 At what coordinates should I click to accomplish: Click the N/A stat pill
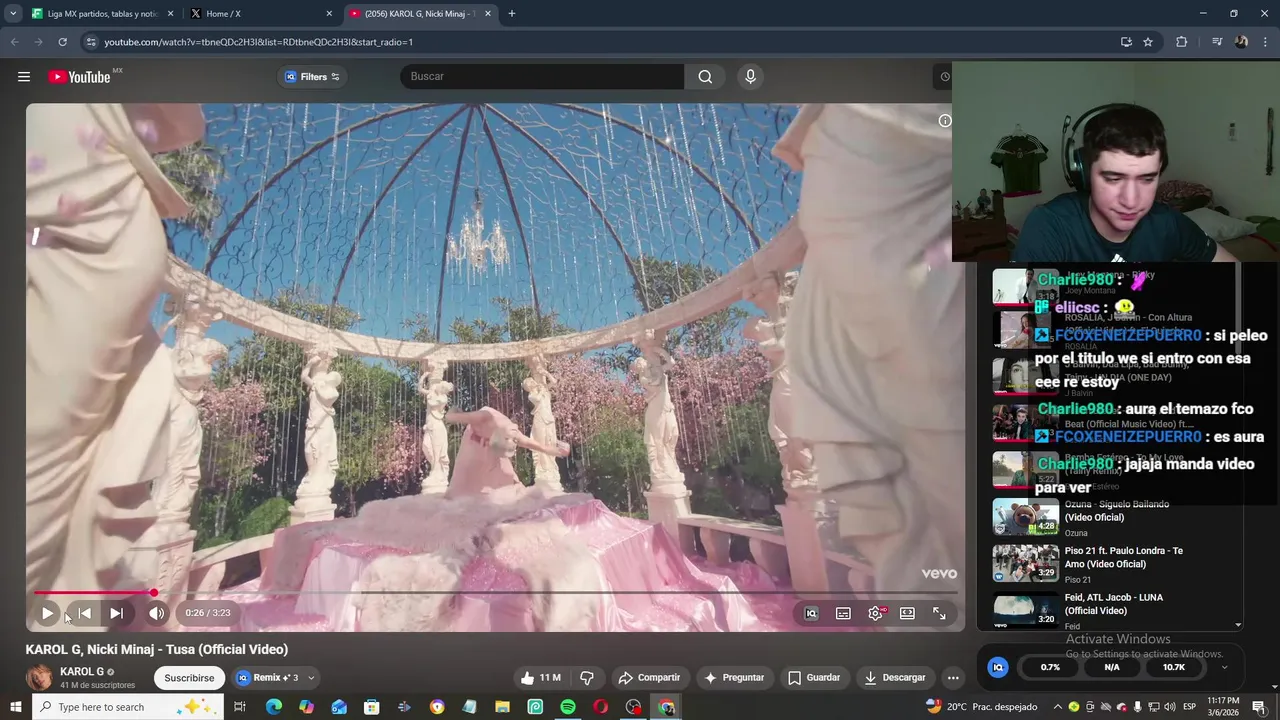coord(1112,667)
